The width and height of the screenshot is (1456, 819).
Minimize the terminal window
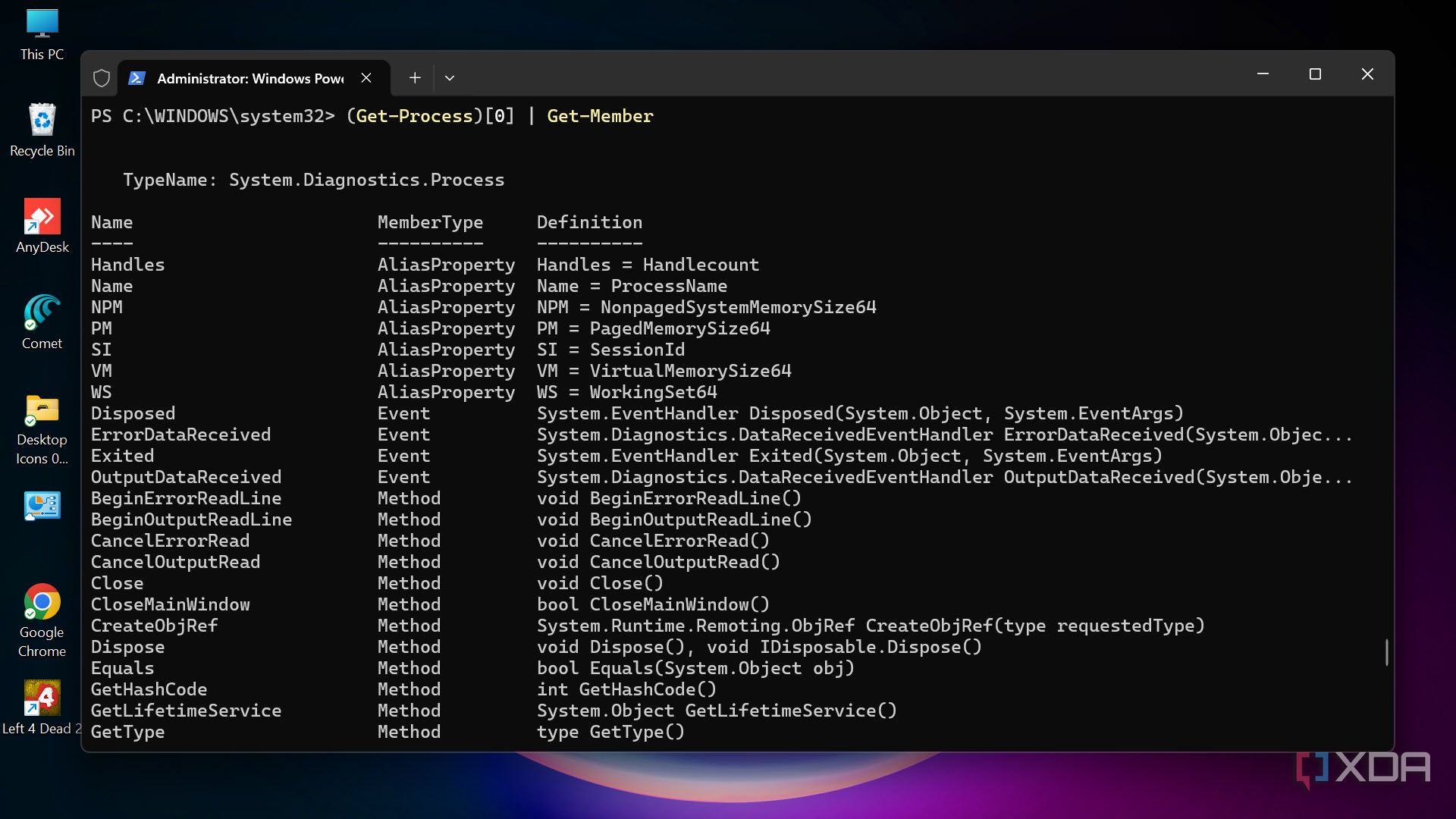[x=1263, y=74]
